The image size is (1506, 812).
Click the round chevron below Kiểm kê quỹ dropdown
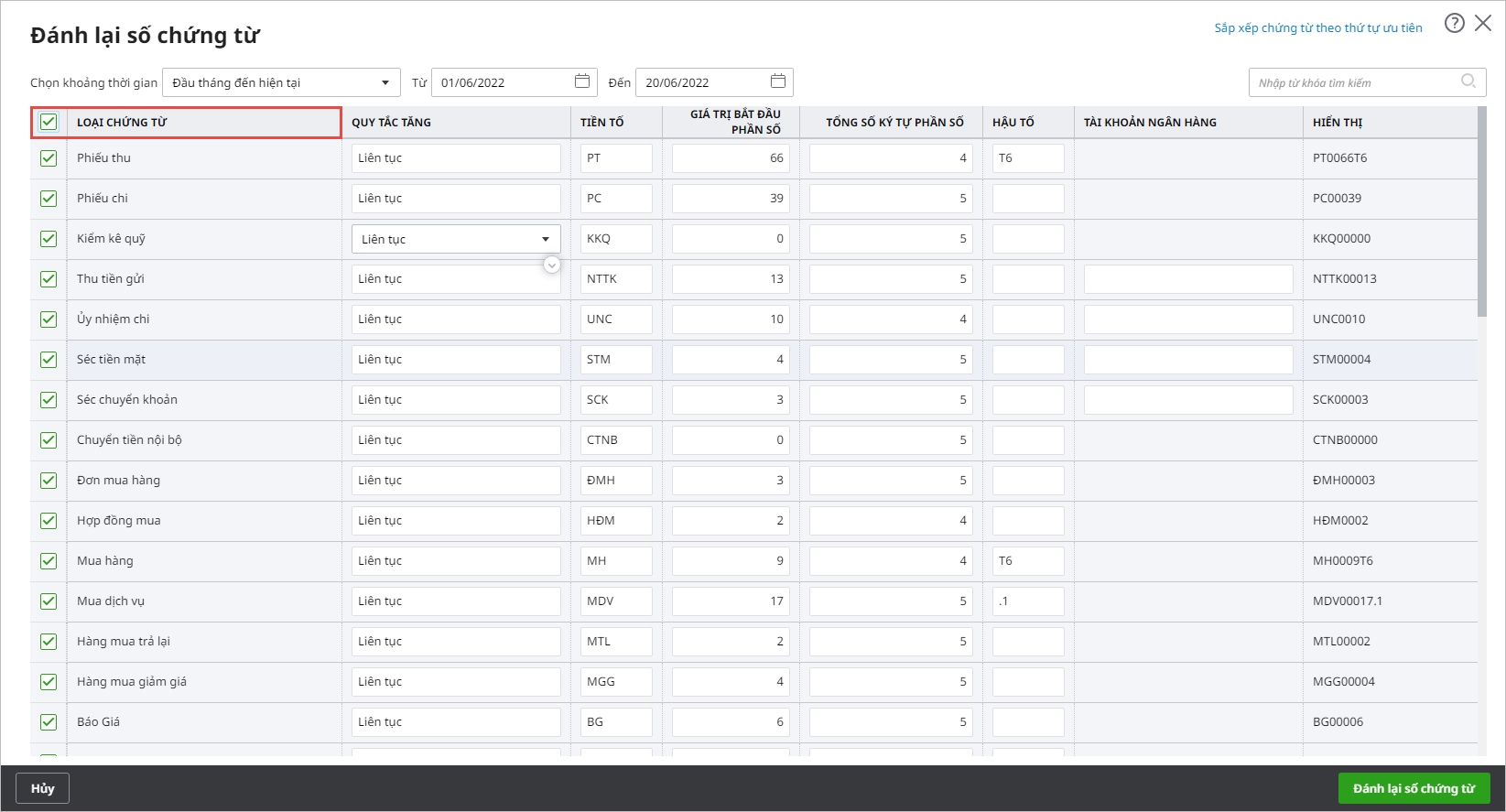click(552, 265)
